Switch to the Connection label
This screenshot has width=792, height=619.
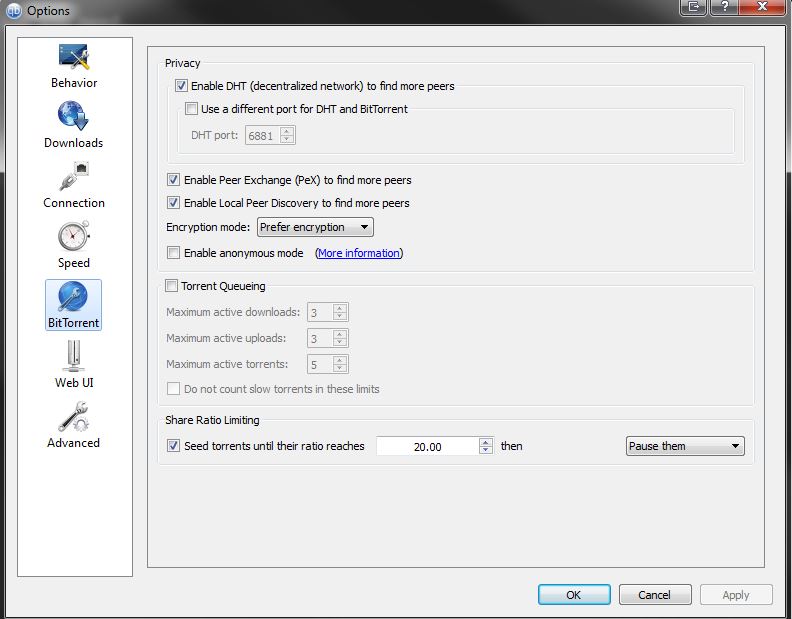pyautogui.click(x=74, y=203)
